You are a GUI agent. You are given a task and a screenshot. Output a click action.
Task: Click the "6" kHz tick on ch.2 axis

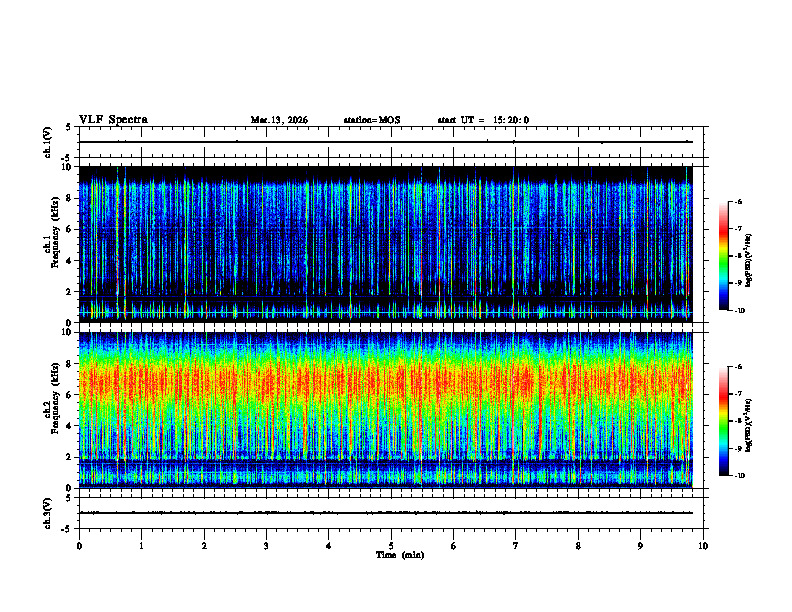69,395
